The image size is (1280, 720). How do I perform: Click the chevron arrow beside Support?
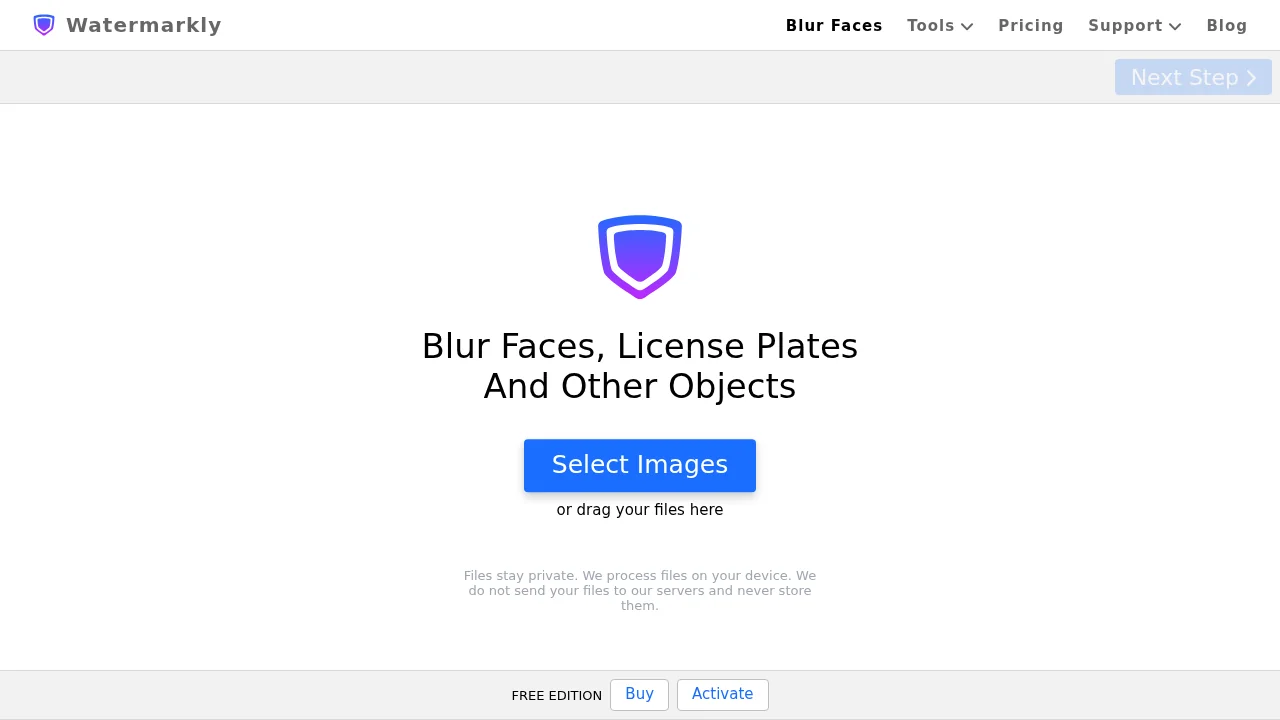(x=1175, y=27)
